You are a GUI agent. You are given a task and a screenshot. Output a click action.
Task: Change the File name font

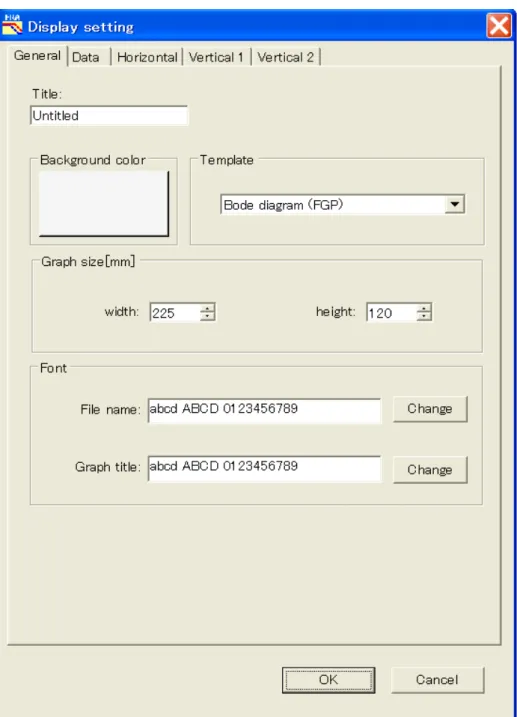click(430, 409)
